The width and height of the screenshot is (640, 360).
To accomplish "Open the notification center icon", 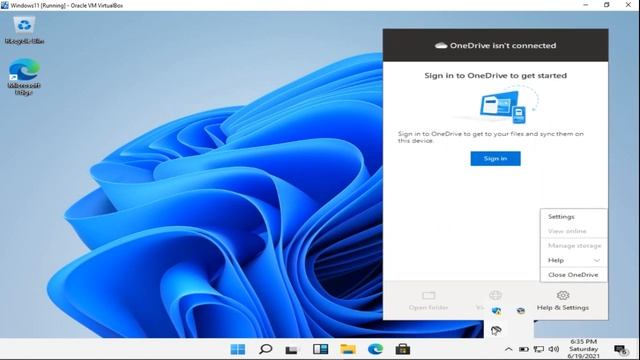I will [620, 350].
